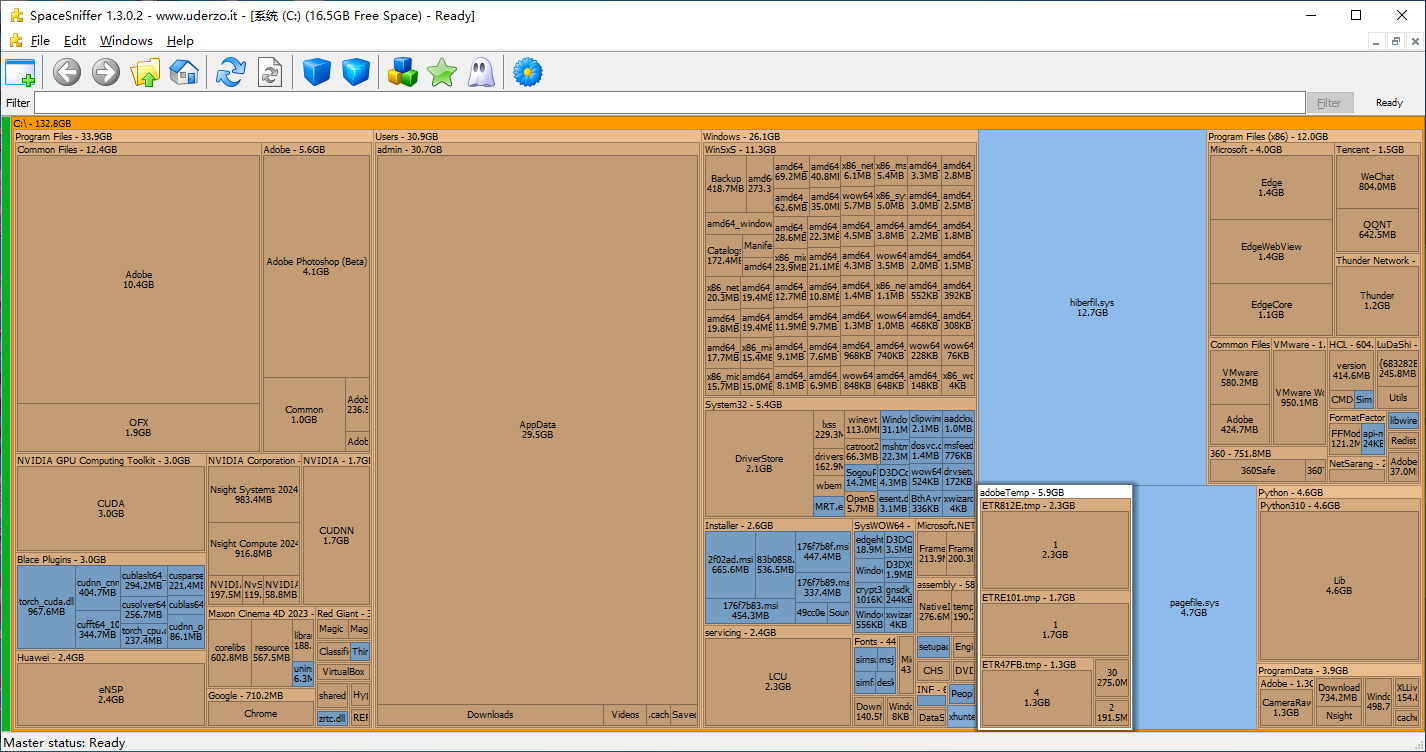The image size is (1426, 752).
Task: Select the torch_cuda.dll 967.6MB file
Action: coord(47,607)
